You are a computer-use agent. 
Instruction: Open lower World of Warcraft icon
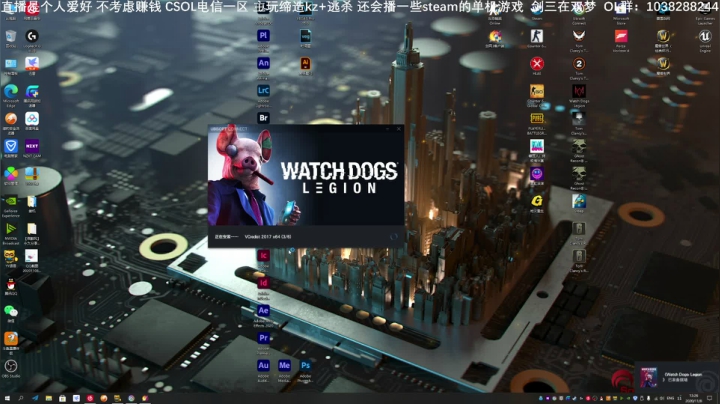coord(663,64)
